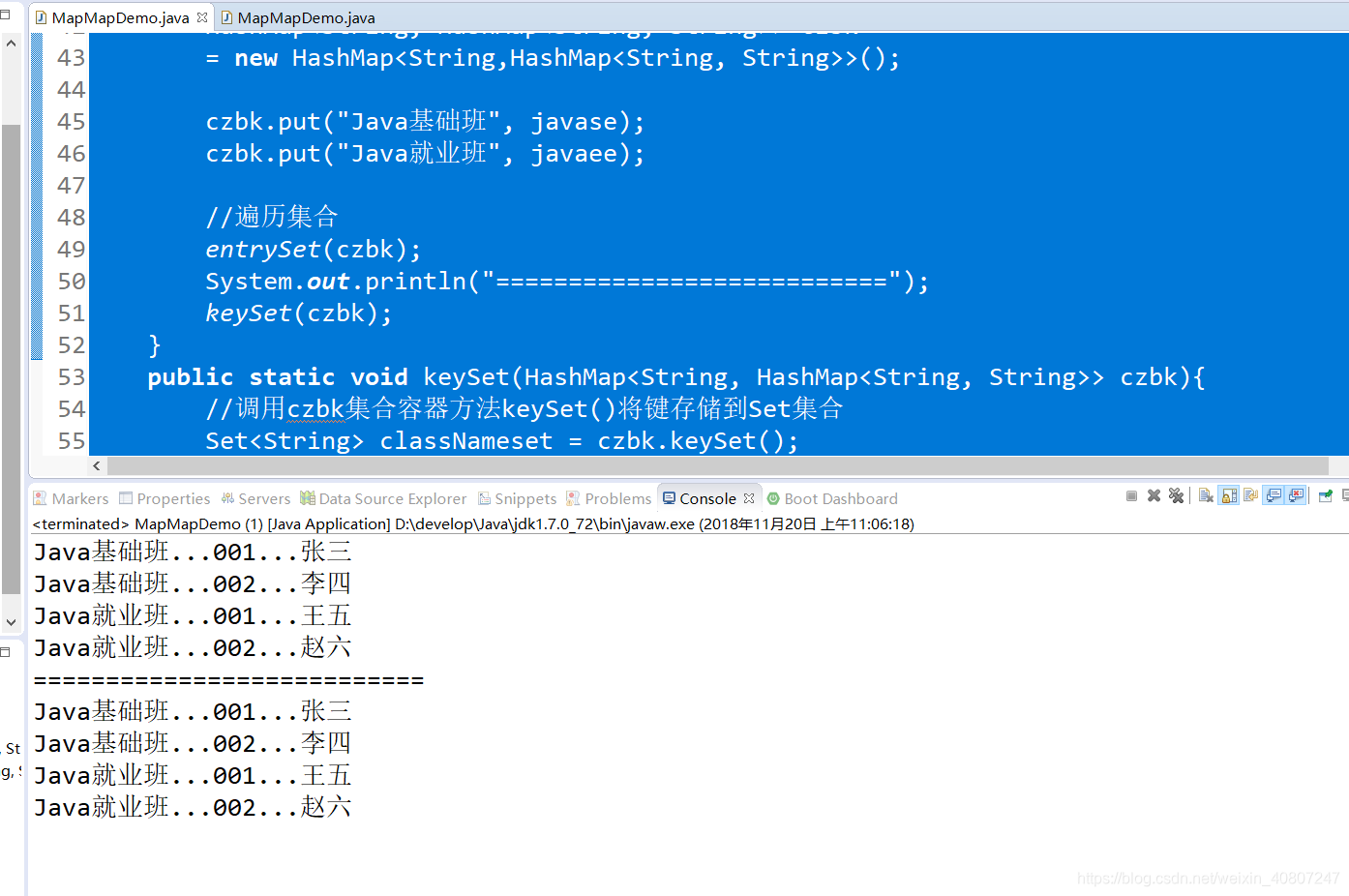Click the Console tab monitor icon

click(x=669, y=498)
